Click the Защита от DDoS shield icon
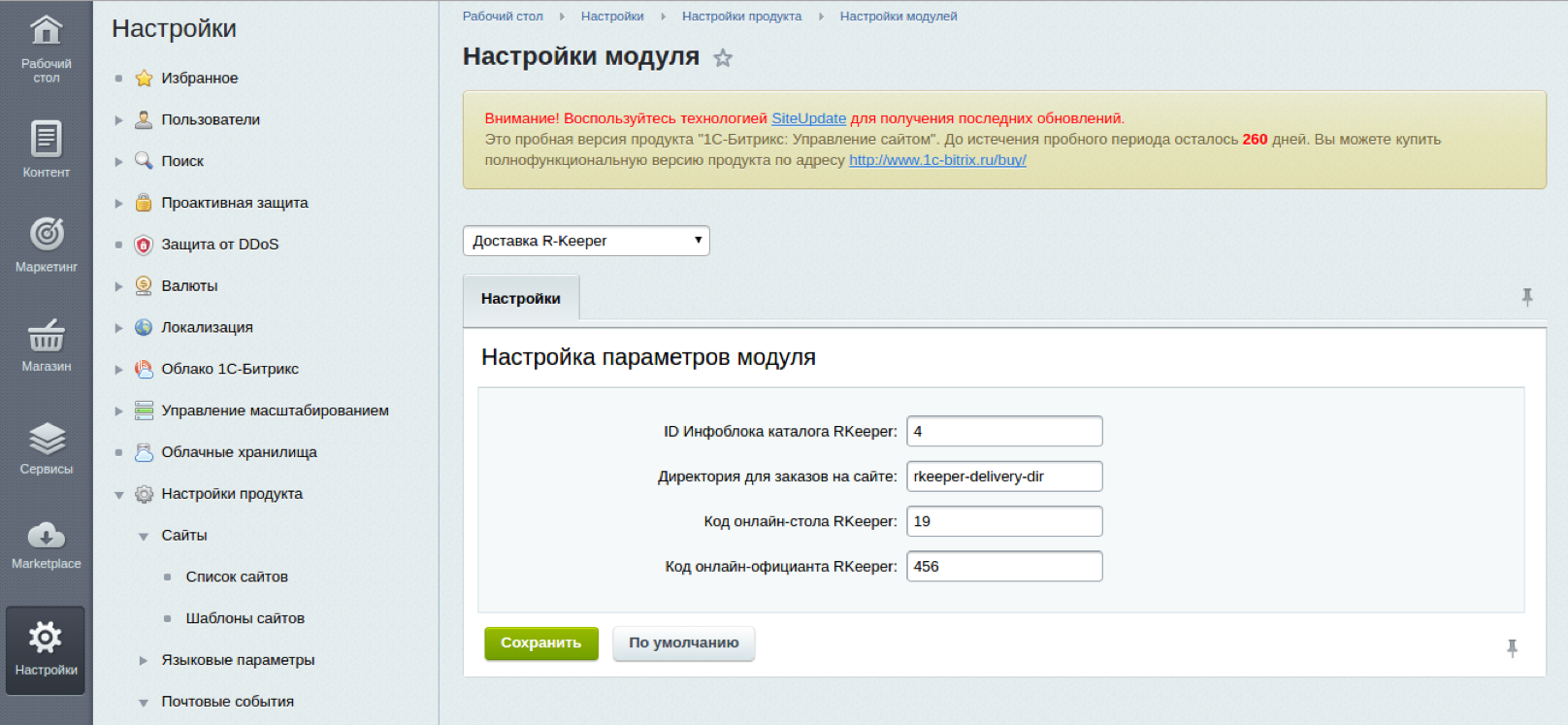 pyautogui.click(x=144, y=245)
